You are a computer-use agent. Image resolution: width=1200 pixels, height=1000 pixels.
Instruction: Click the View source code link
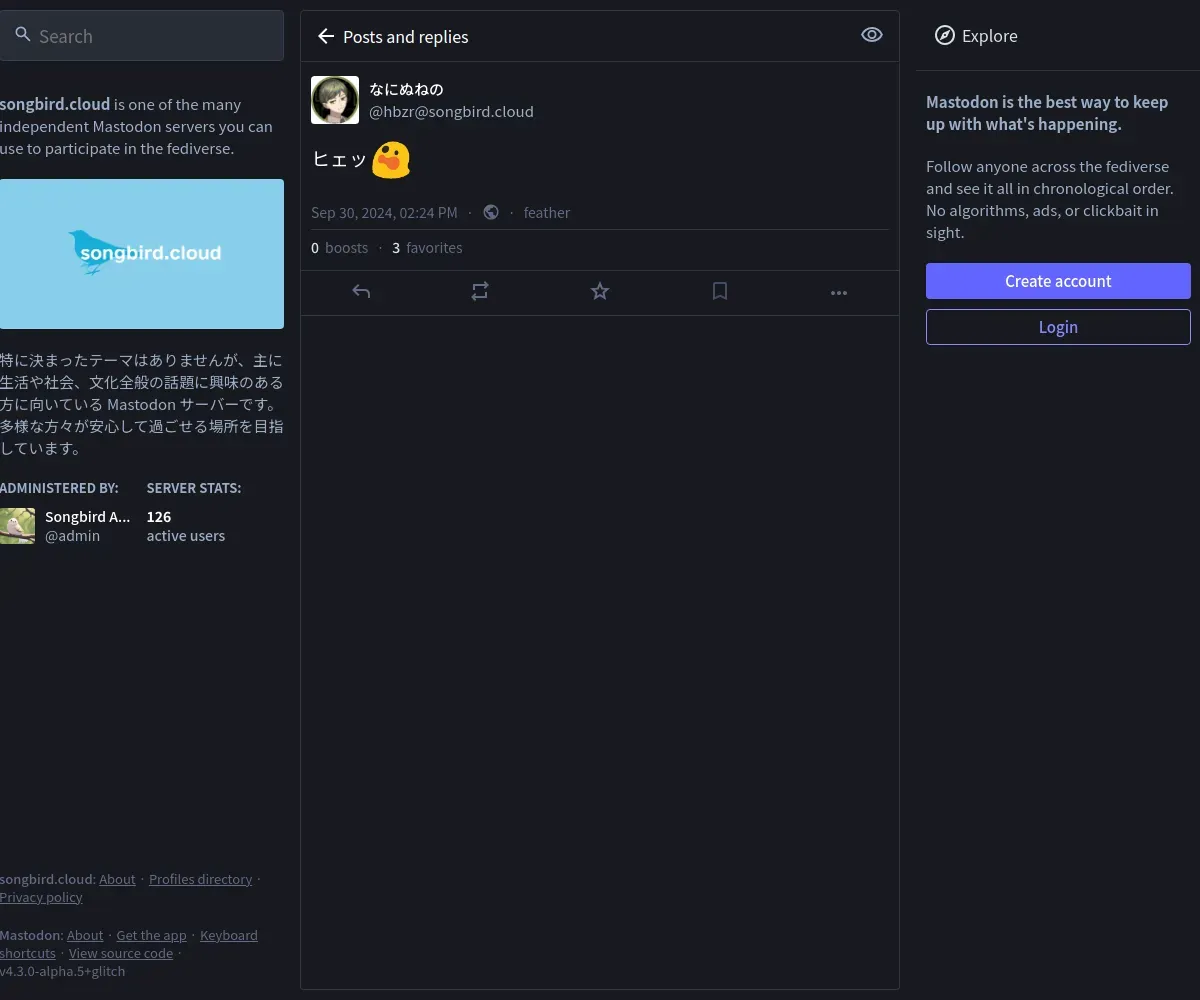pos(121,953)
